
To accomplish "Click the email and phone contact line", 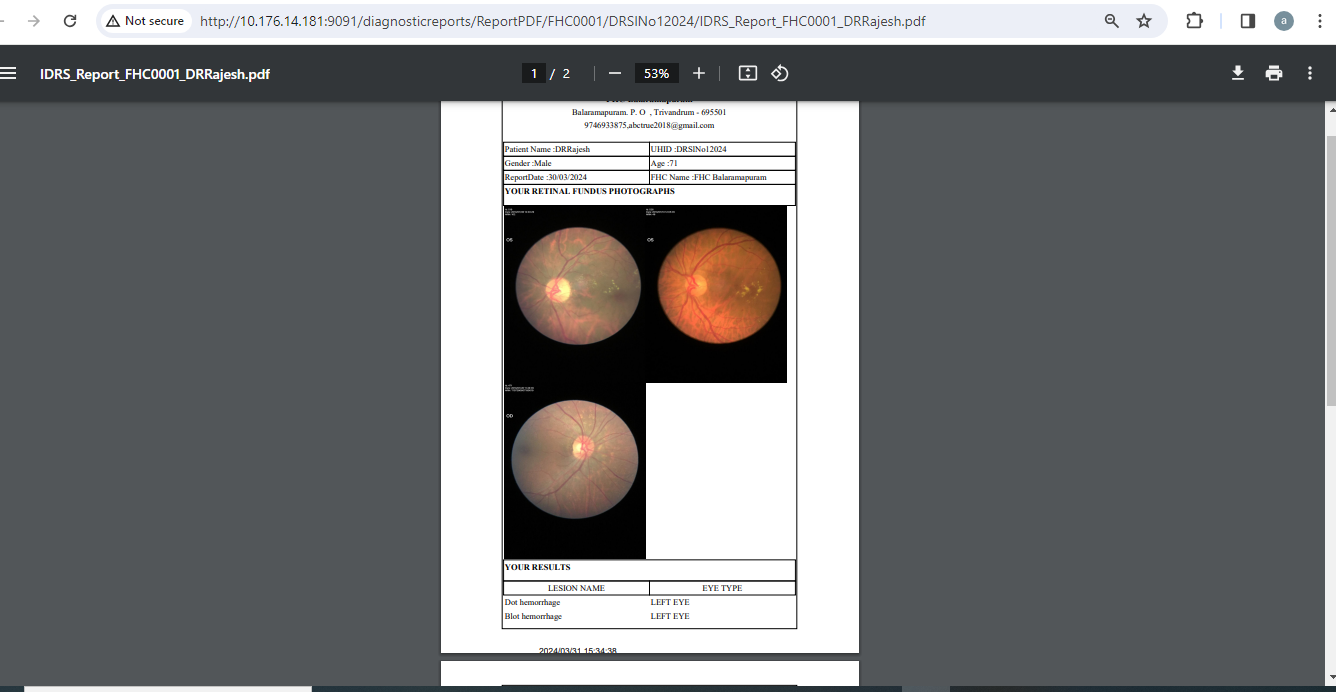I will click(649, 125).
